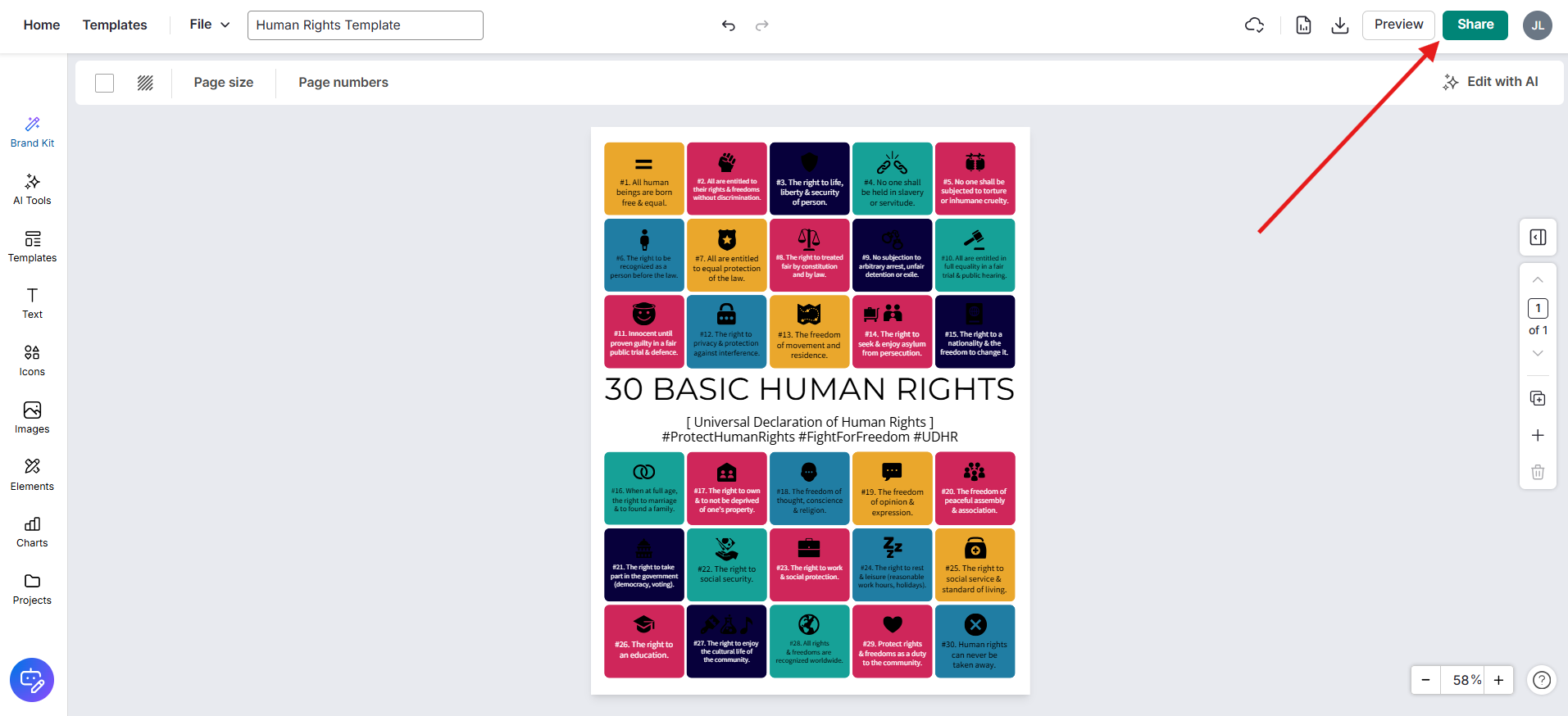Click the download icon in the top bar
The image size is (1568, 716).
tap(1339, 25)
